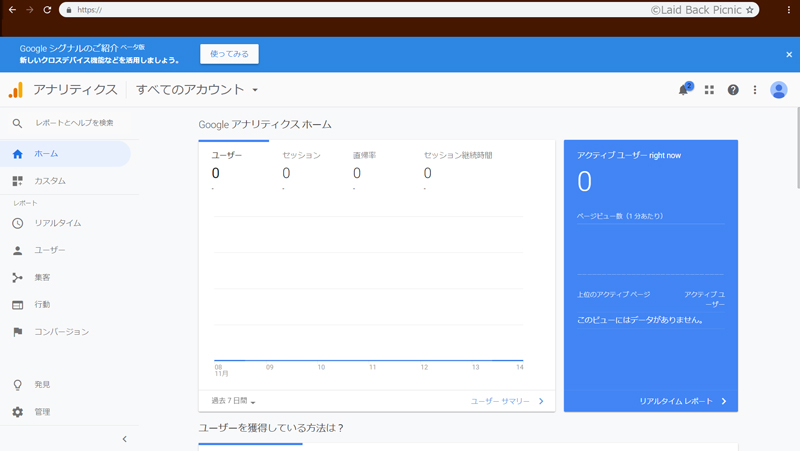Click the page vertical scrollbar
This screenshot has width=800, height=451.
click(x=797, y=147)
